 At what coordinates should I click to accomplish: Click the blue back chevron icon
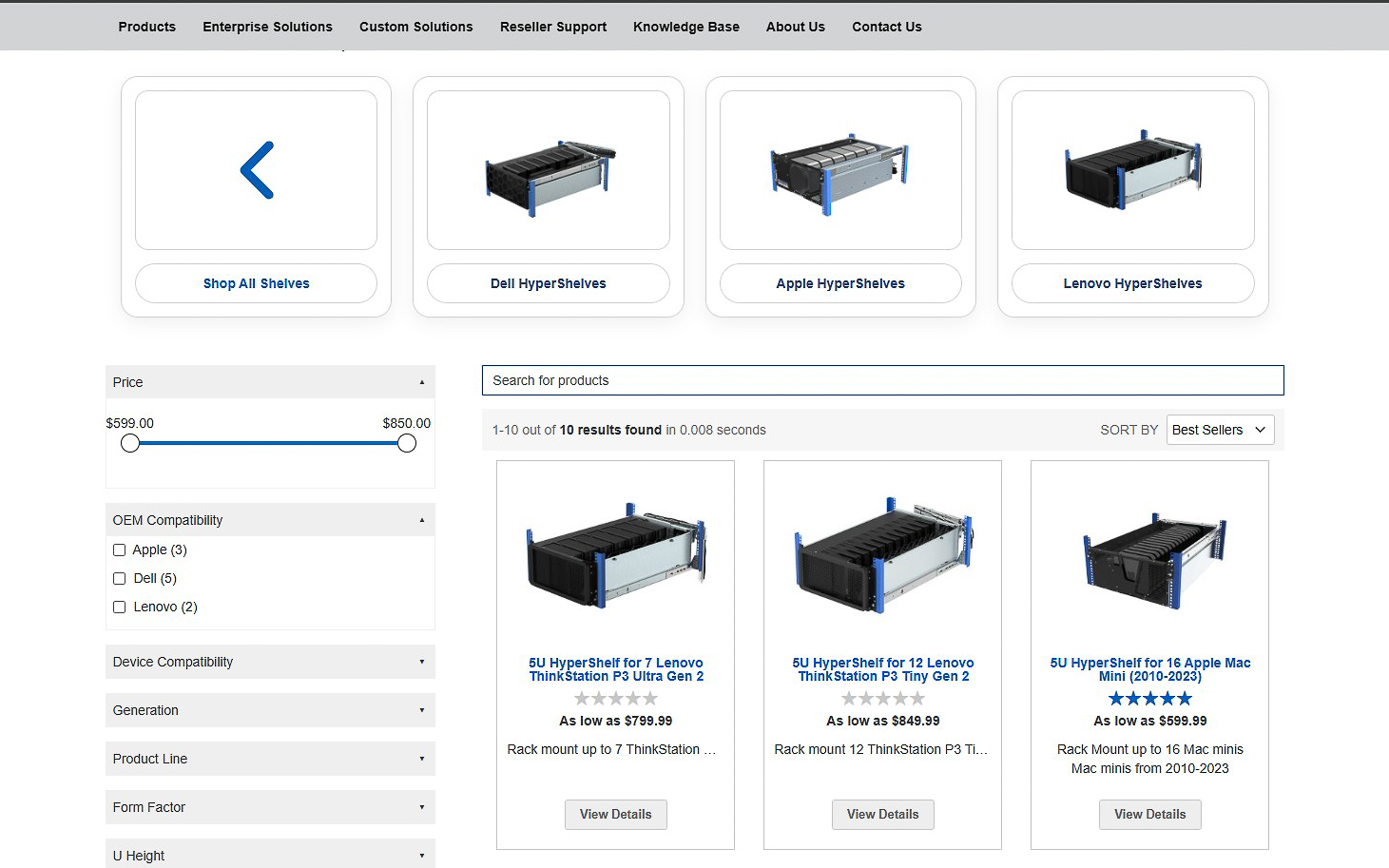pos(257,170)
